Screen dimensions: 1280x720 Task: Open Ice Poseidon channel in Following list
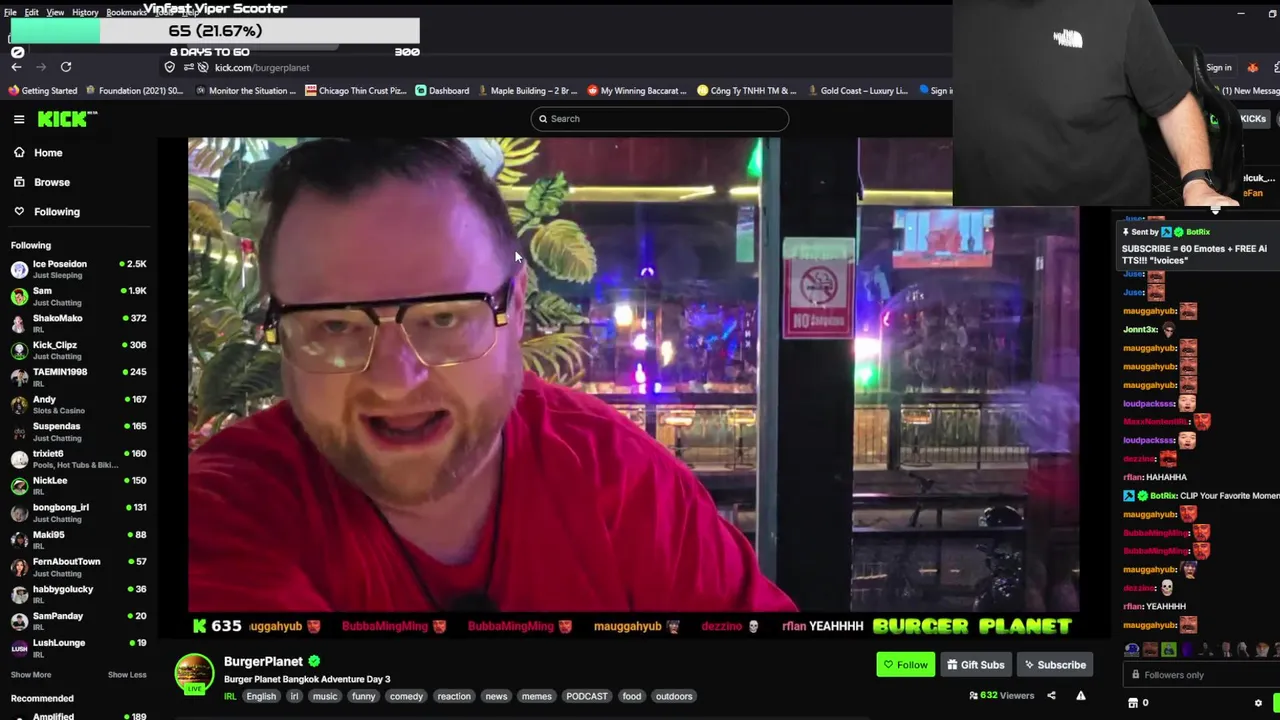tap(78, 269)
